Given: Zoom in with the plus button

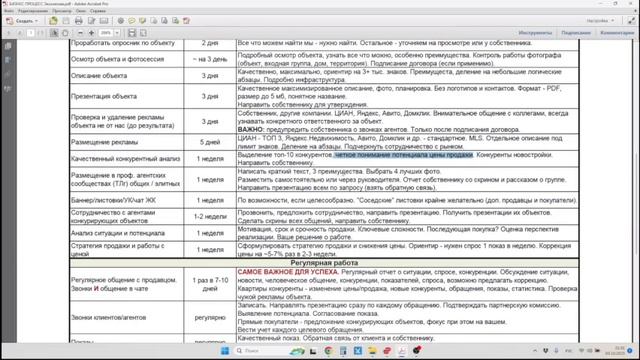Looking at the screenshot, I should pyautogui.click(x=91, y=33).
